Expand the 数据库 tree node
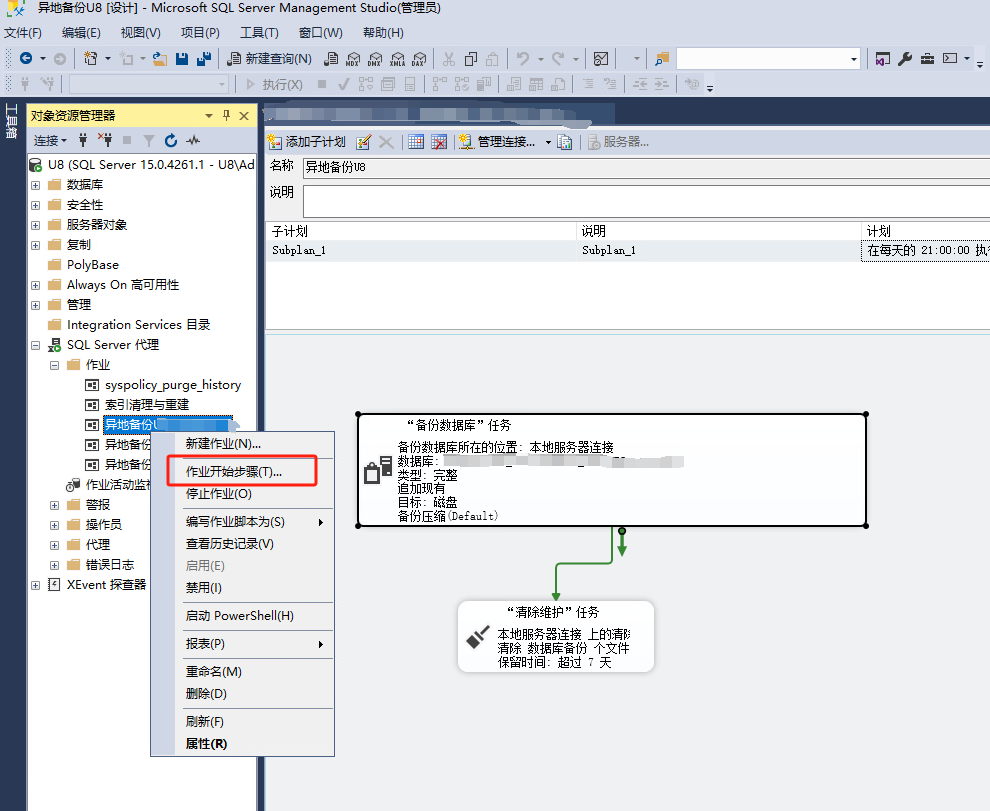 (35, 185)
